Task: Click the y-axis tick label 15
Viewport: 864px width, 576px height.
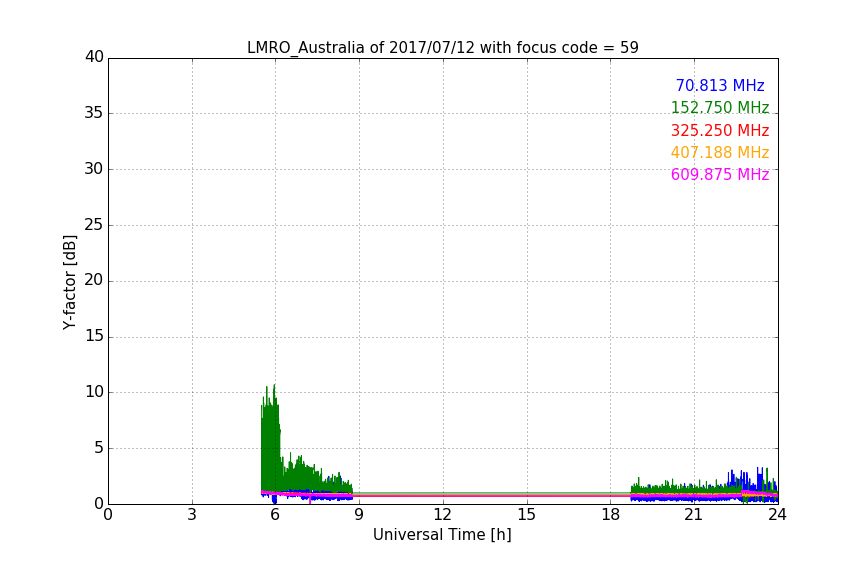Action: click(94, 336)
